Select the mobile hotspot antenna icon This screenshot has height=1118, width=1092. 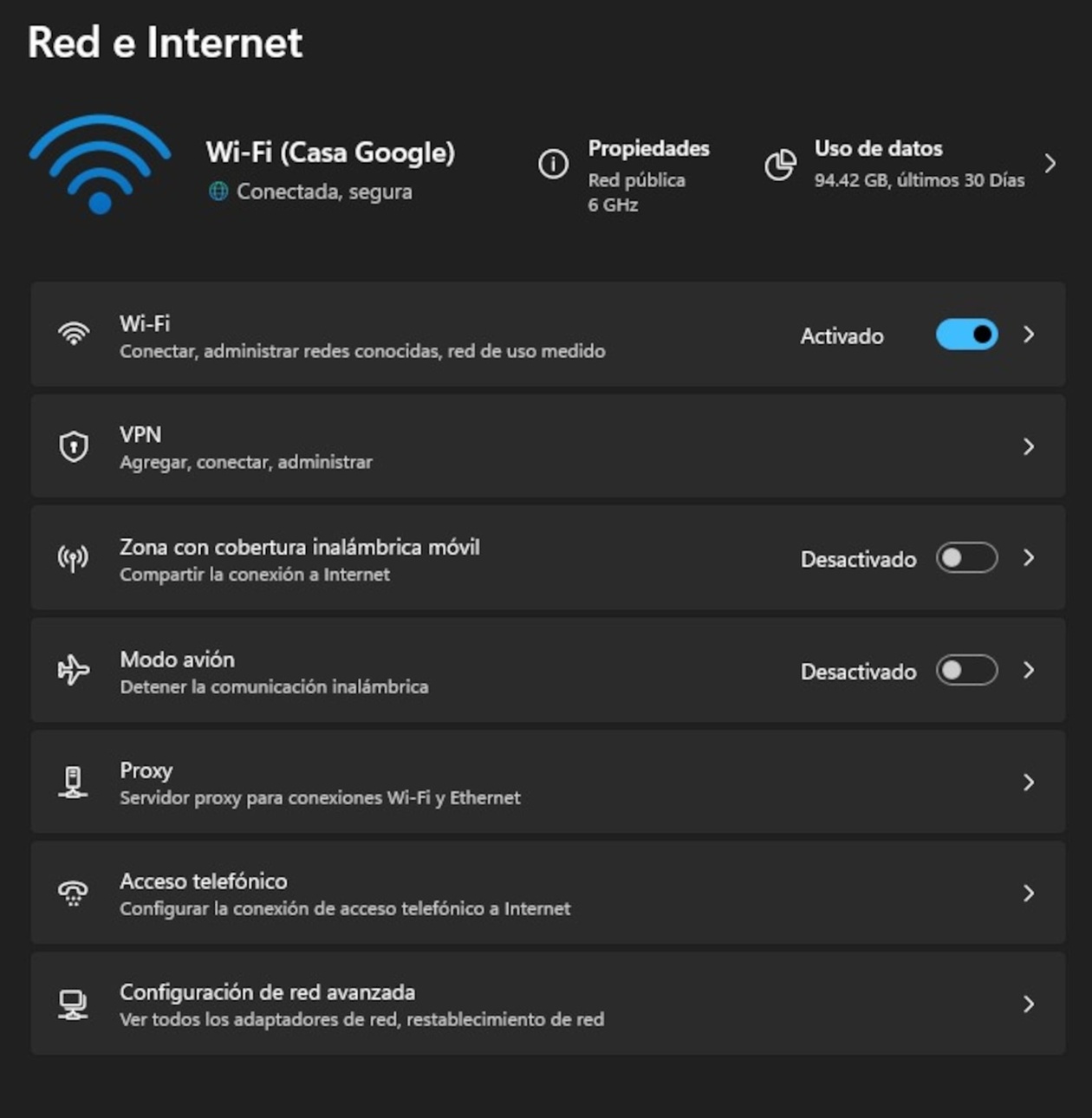pos(75,558)
